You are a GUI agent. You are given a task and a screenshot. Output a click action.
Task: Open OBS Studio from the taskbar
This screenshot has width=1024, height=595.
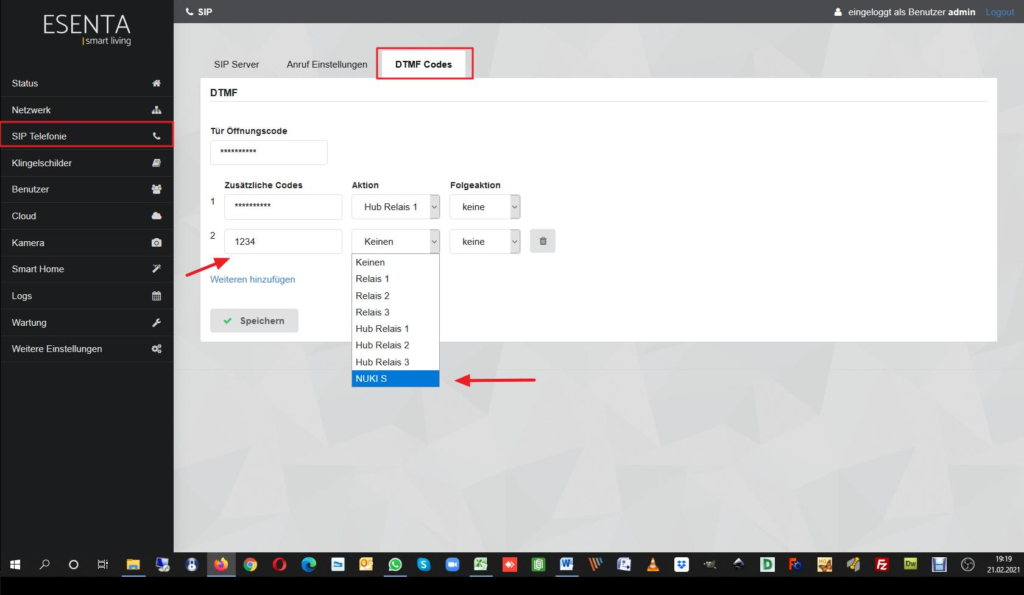click(968, 564)
